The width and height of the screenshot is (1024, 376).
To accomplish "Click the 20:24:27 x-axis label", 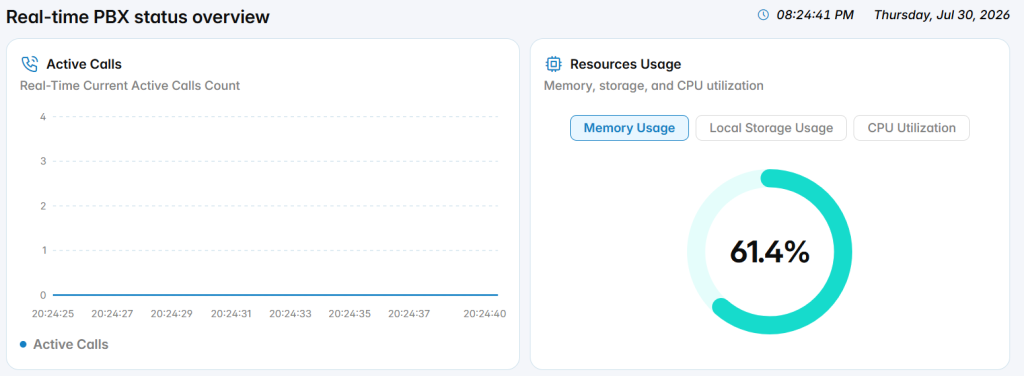I will pos(112,313).
